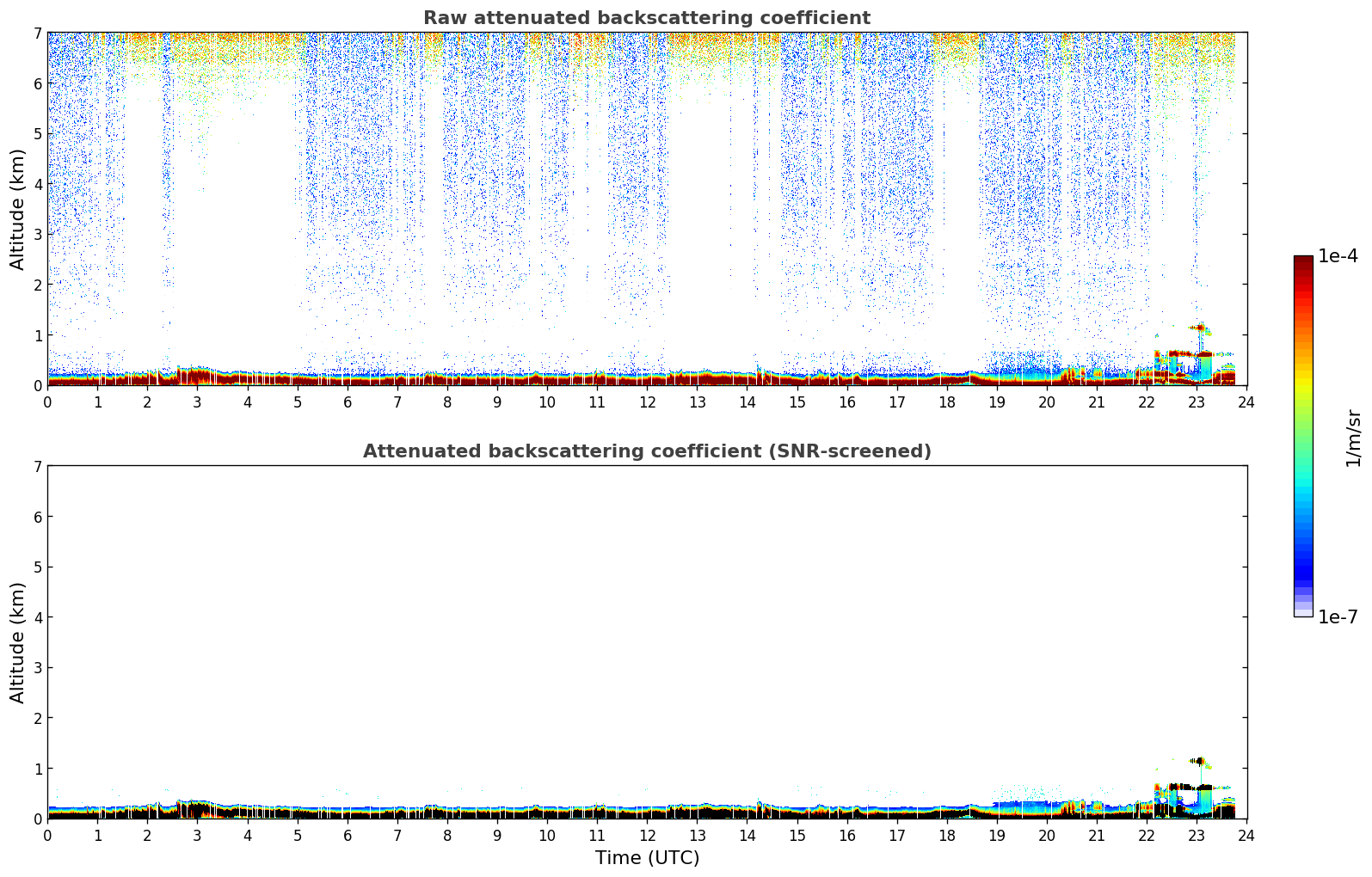Click the upper plot's "Altitude (km)" label

(18, 209)
